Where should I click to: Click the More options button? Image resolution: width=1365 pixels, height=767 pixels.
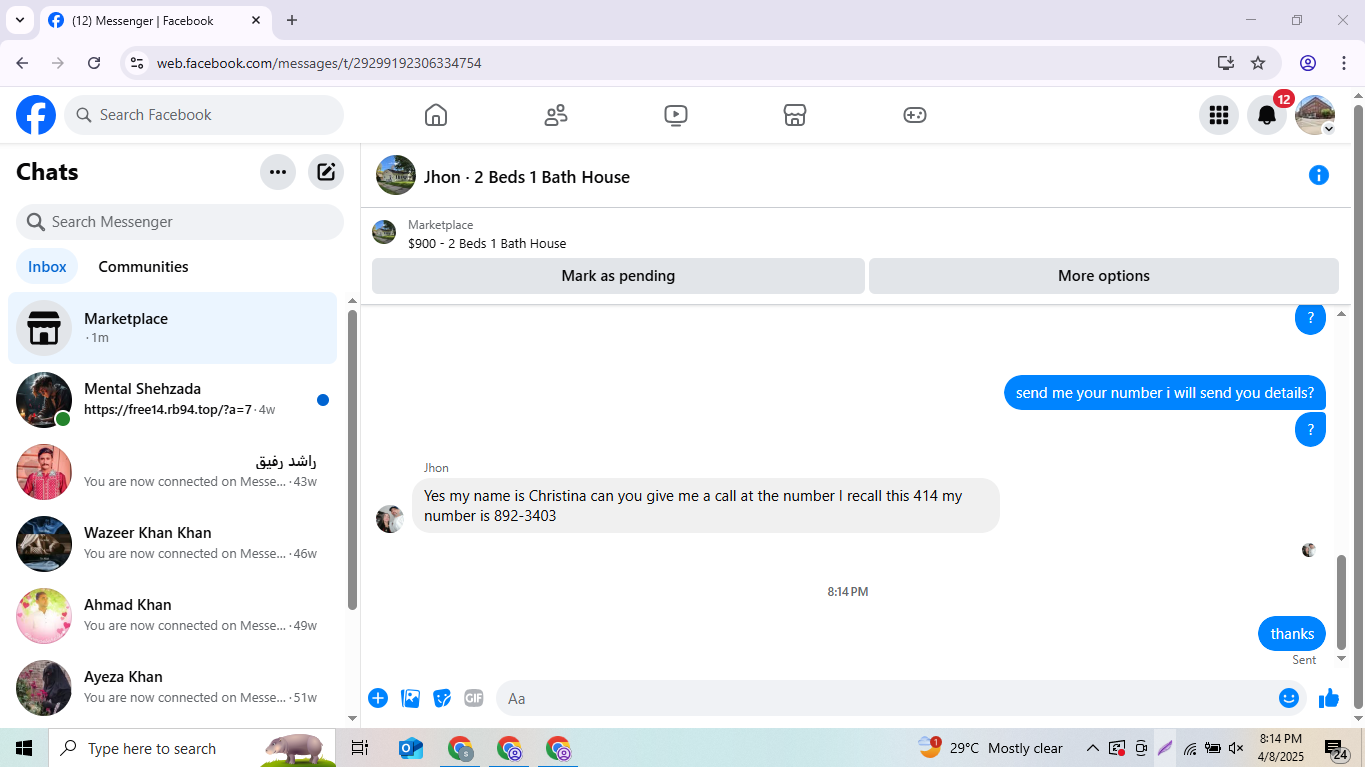click(x=1104, y=276)
